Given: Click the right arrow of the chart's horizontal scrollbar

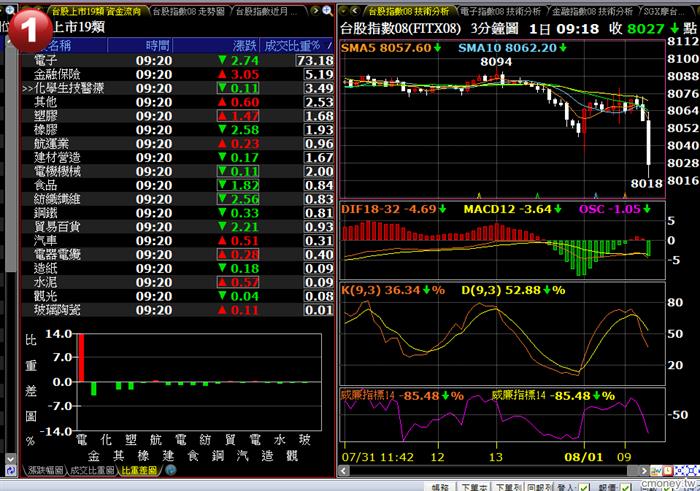Looking at the screenshot, I should (643, 470).
